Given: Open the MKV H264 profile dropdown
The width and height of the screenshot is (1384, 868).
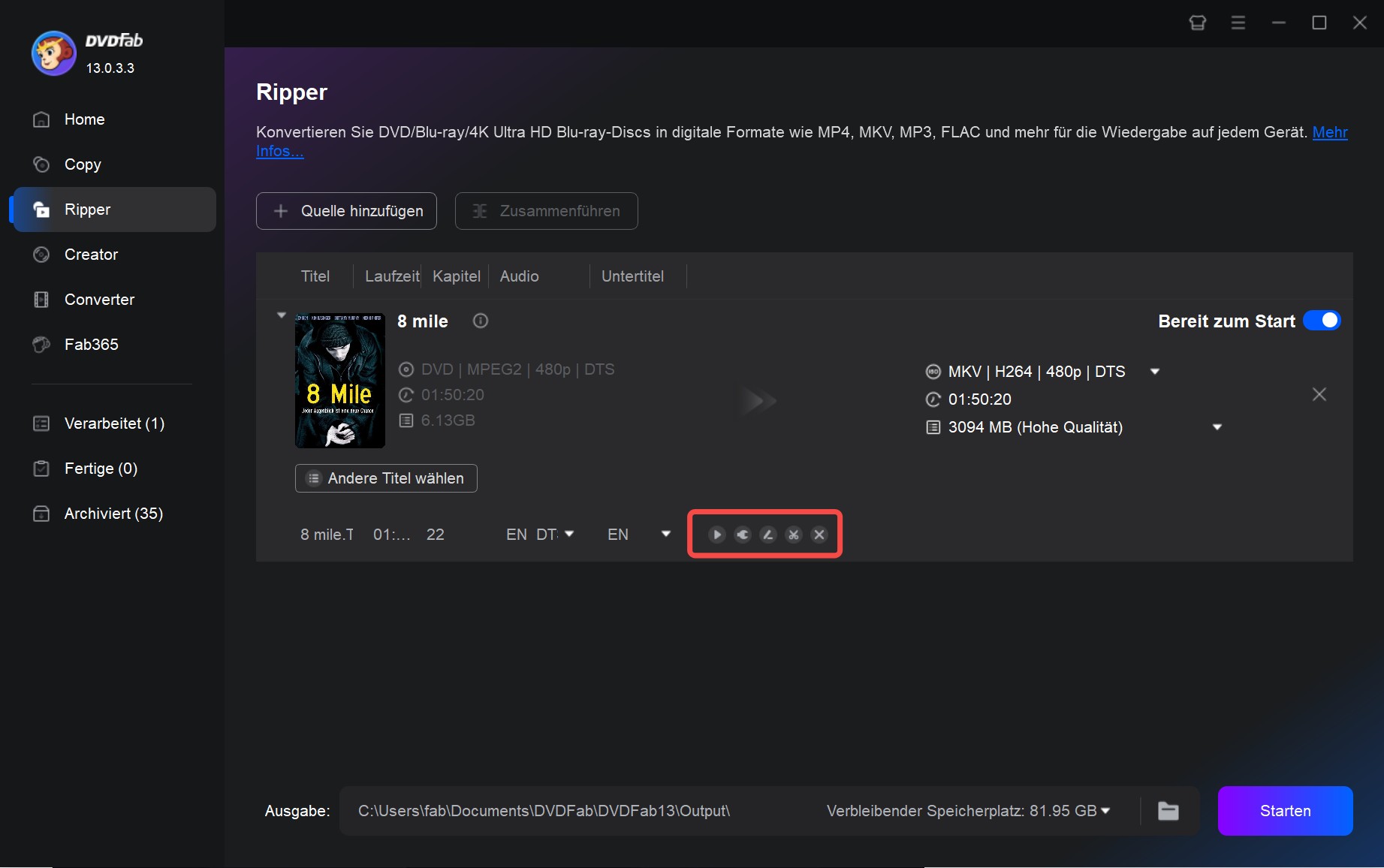Looking at the screenshot, I should pyautogui.click(x=1155, y=372).
